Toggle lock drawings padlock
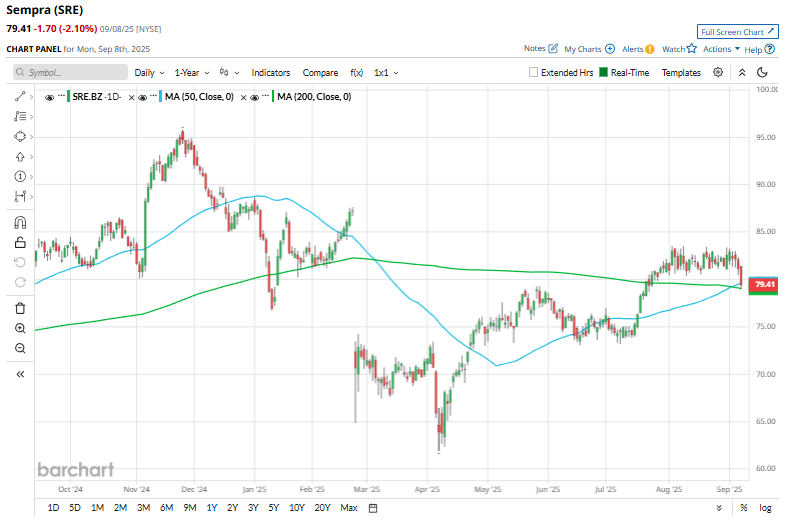Screen dimensions: 787x527 tap(20, 242)
